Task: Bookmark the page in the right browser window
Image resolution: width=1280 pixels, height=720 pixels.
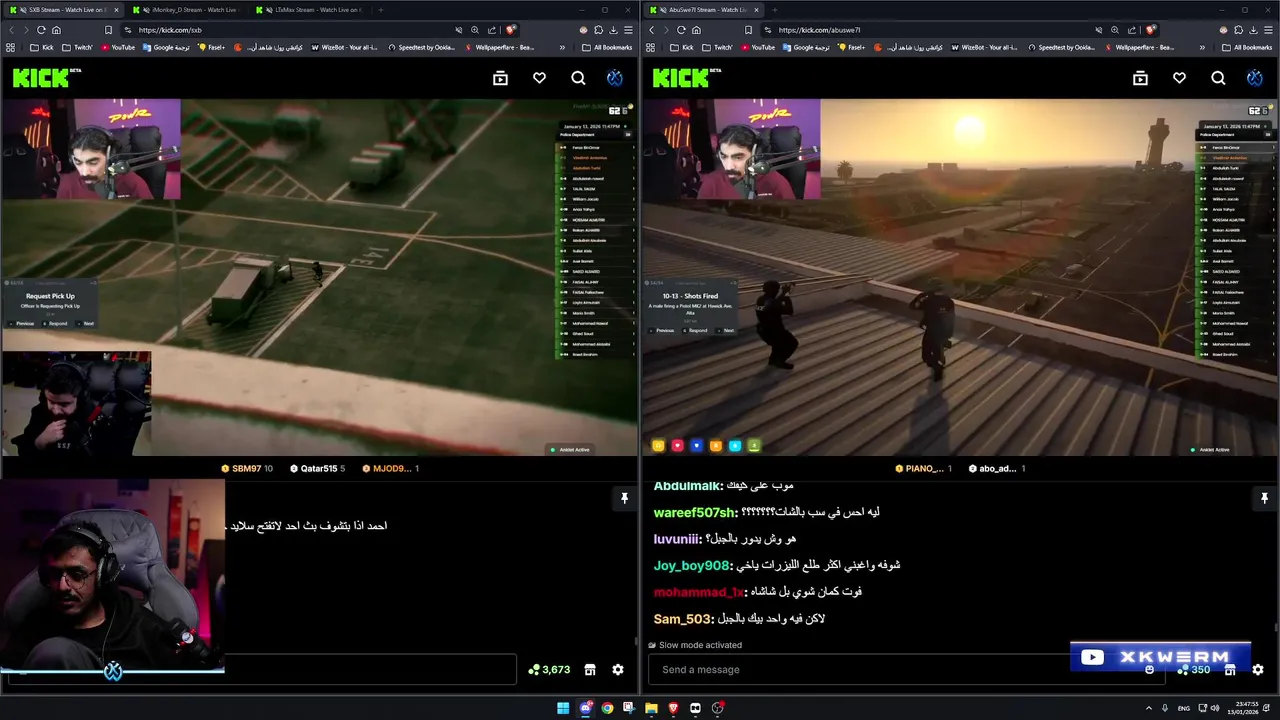Action: tap(748, 30)
